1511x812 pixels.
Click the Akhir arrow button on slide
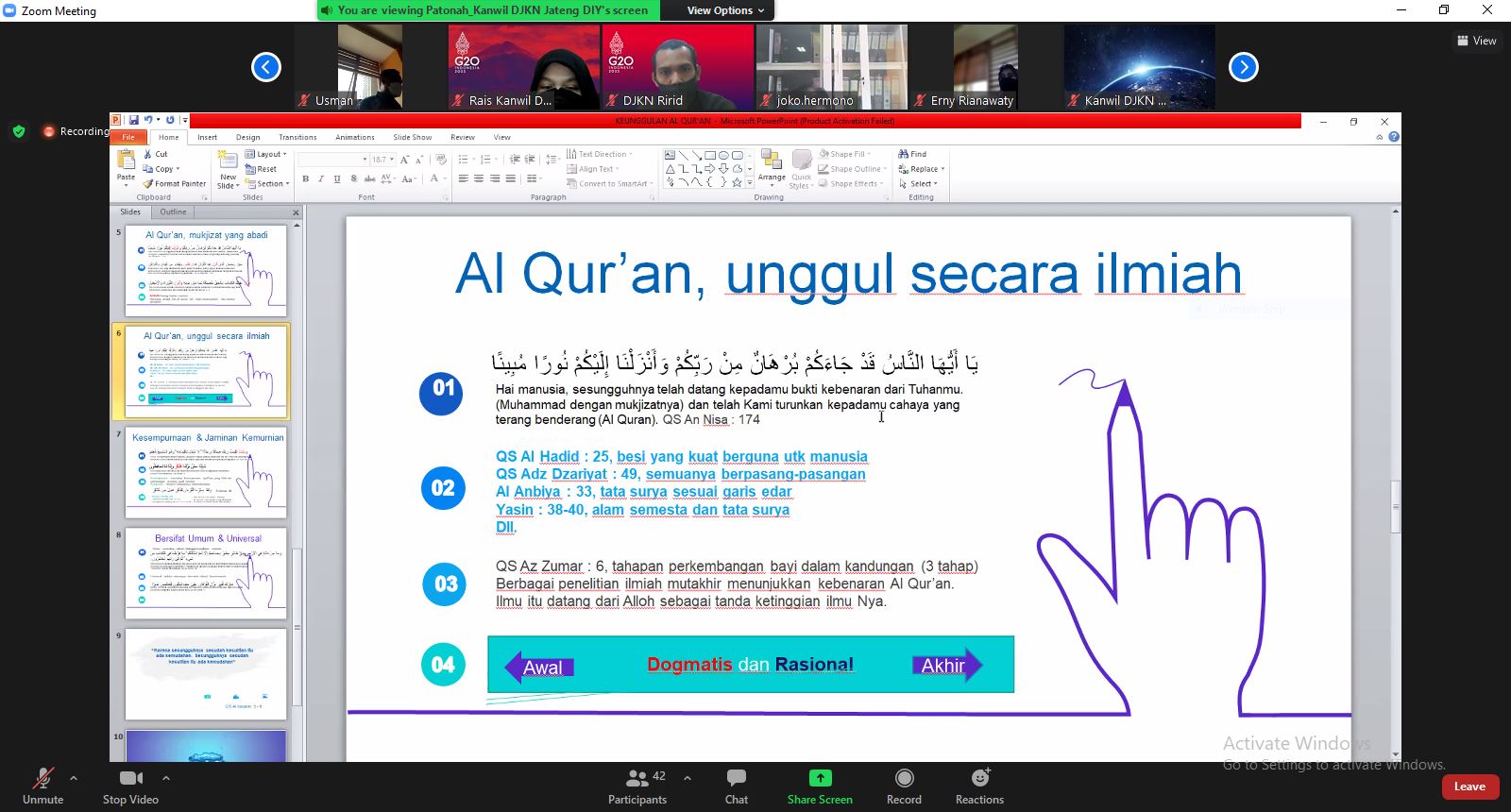(x=947, y=666)
